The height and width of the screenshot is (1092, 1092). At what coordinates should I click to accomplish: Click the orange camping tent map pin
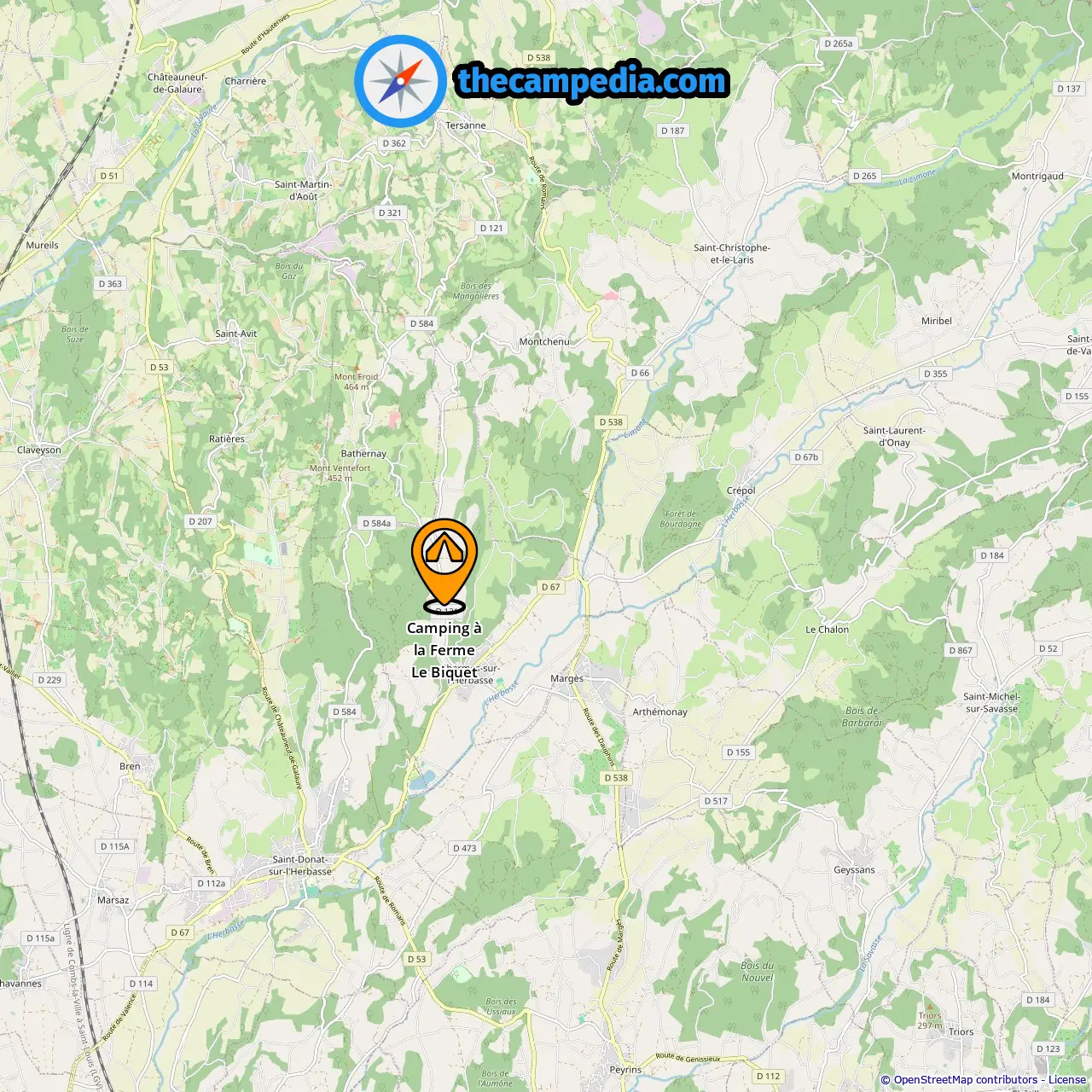tap(444, 564)
